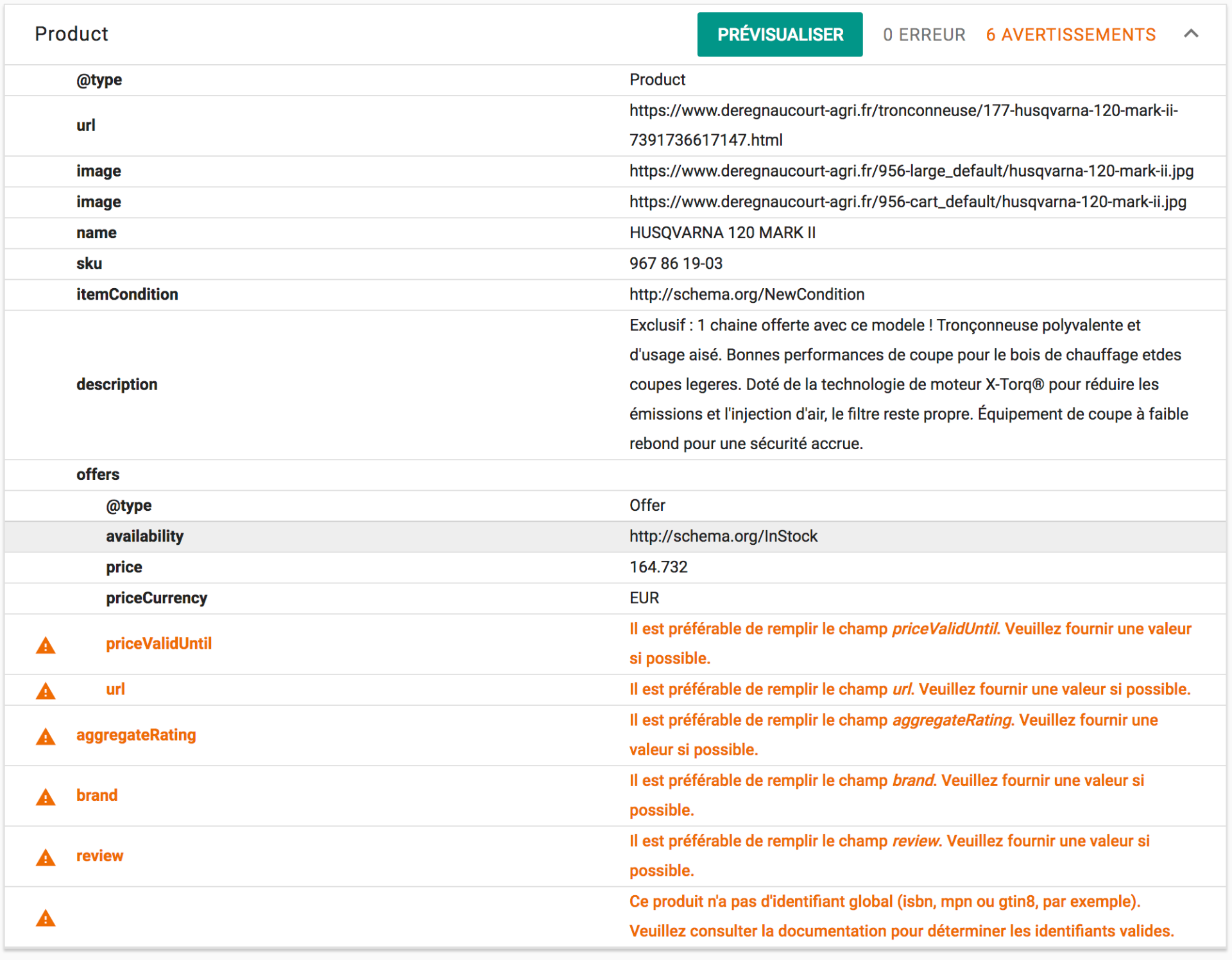Select the HUSQVARNA 120 MARK II name value
Screen dimensions: 1232x960
coord(722,233)
